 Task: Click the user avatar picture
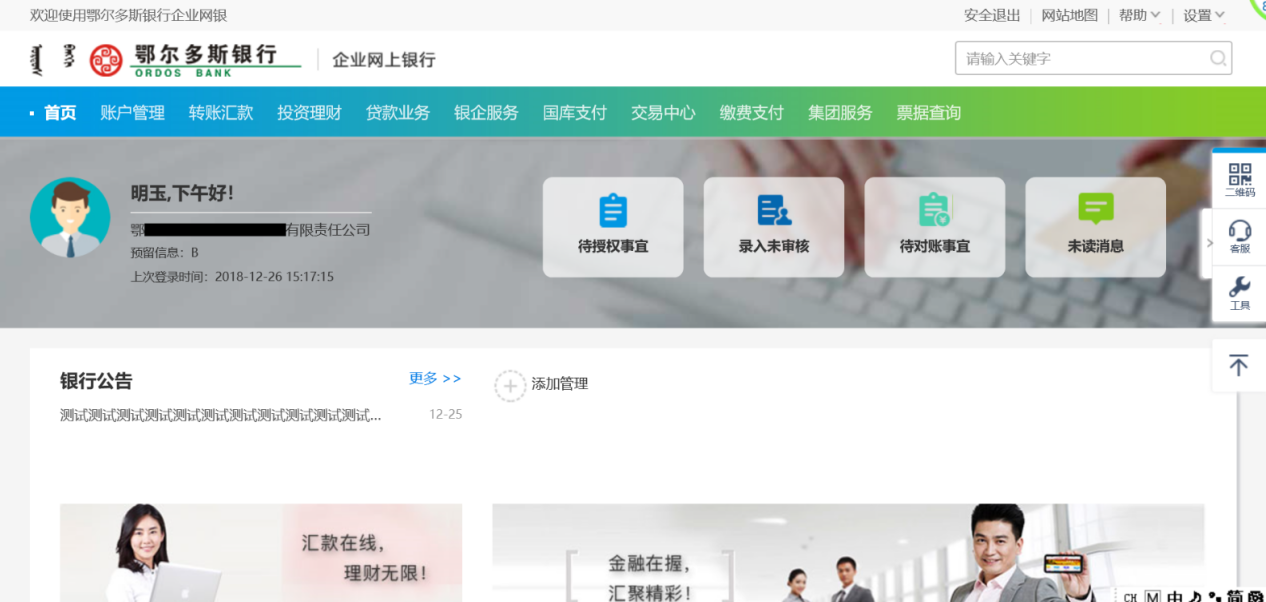(x=70, y=217)
